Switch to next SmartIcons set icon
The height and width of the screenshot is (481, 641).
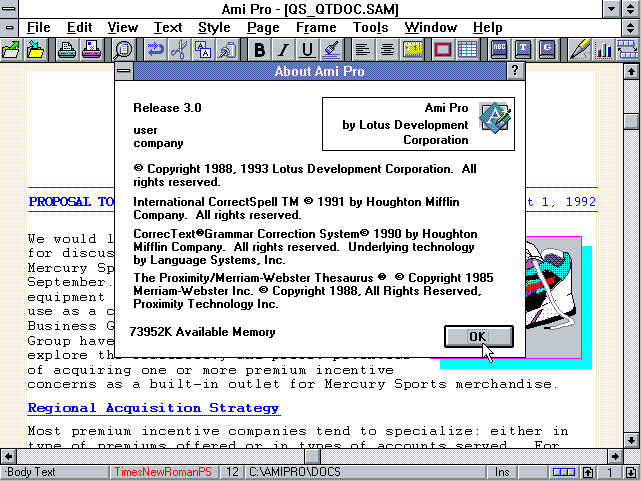pyautogui.click(x=628, y=50)
